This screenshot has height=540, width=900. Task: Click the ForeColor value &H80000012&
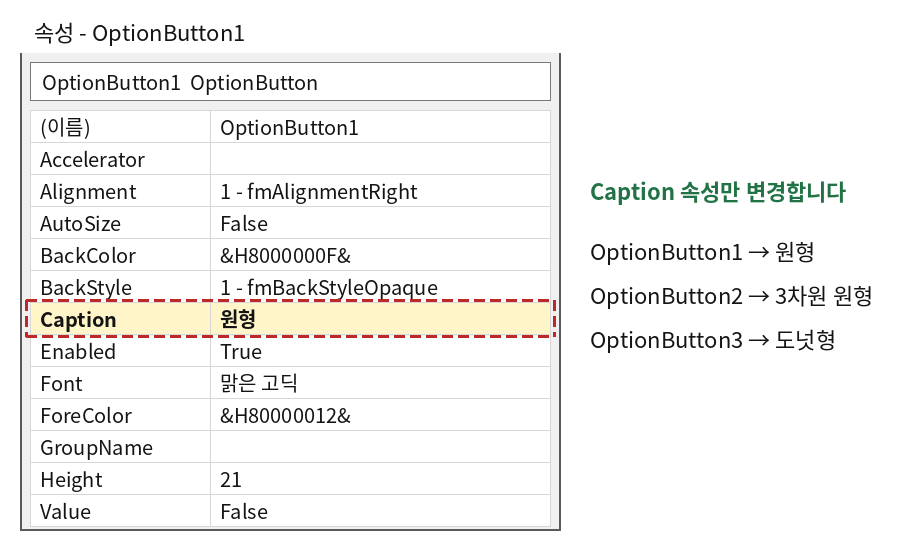point(380,415)
